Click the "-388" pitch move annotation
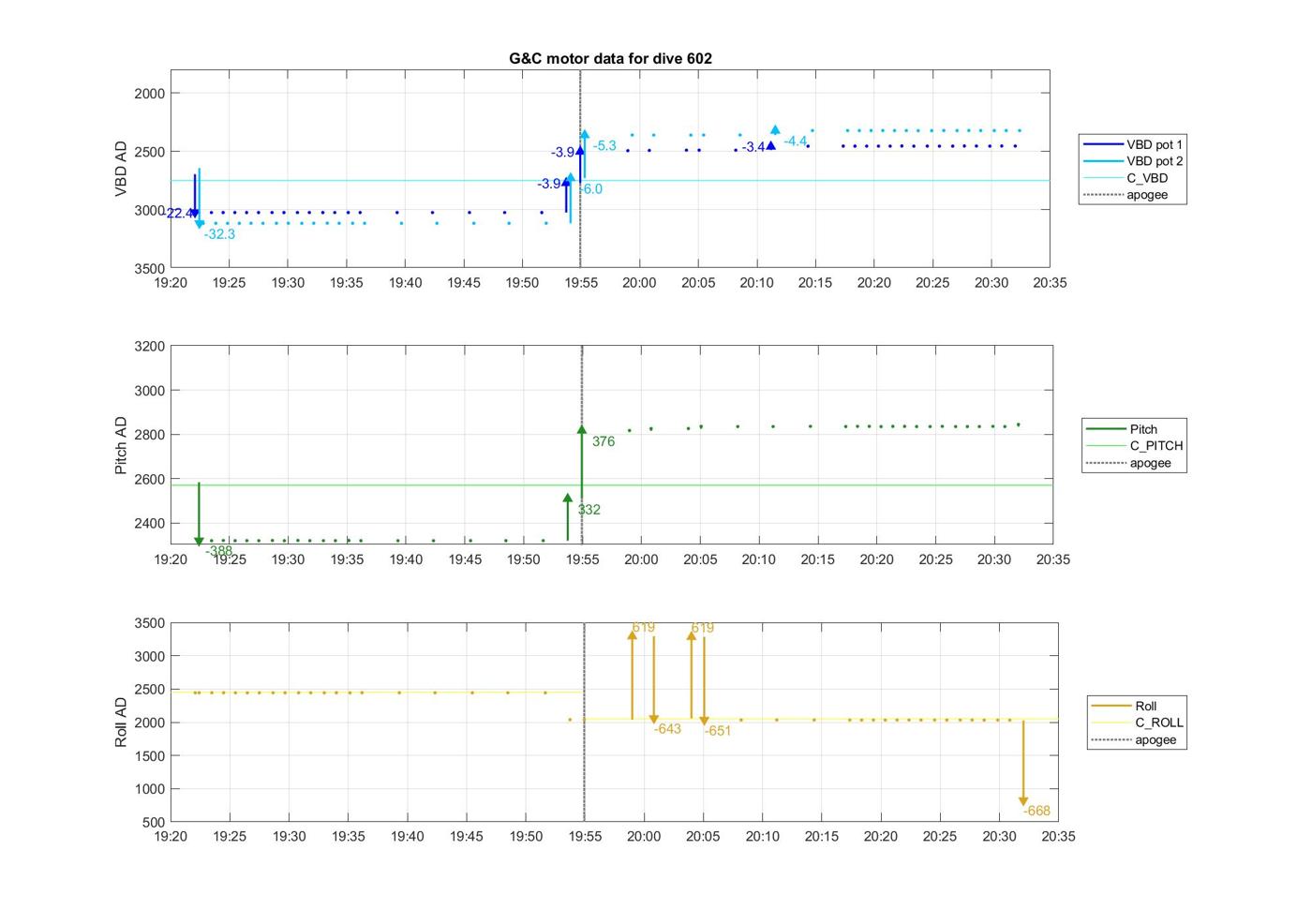The width and height of the screenshot is (1312, 924). point(219,551)
